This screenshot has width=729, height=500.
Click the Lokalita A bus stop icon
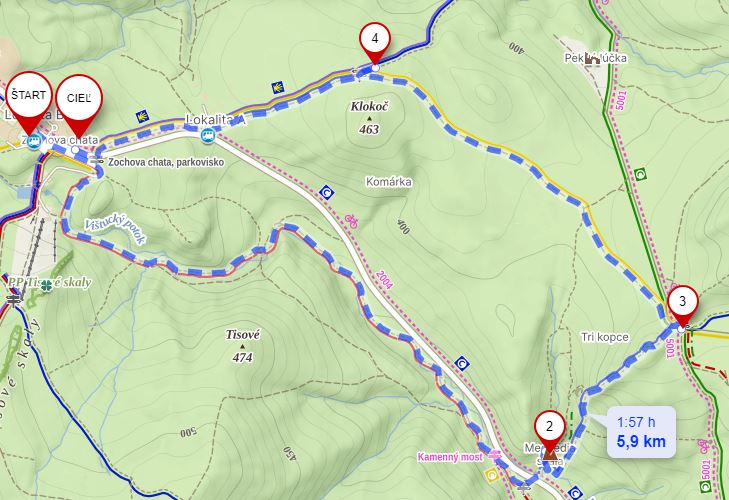click(x=208, y=136)
